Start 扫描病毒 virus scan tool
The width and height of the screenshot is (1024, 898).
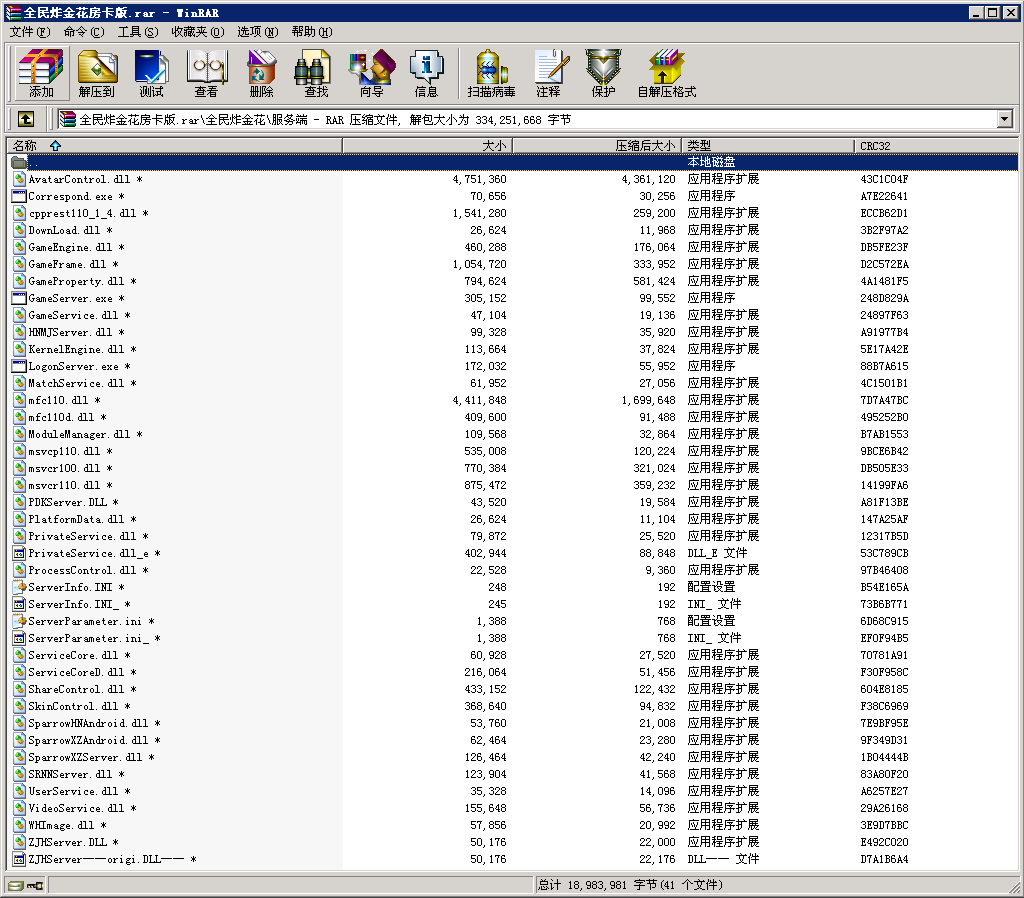coord(491,73)
